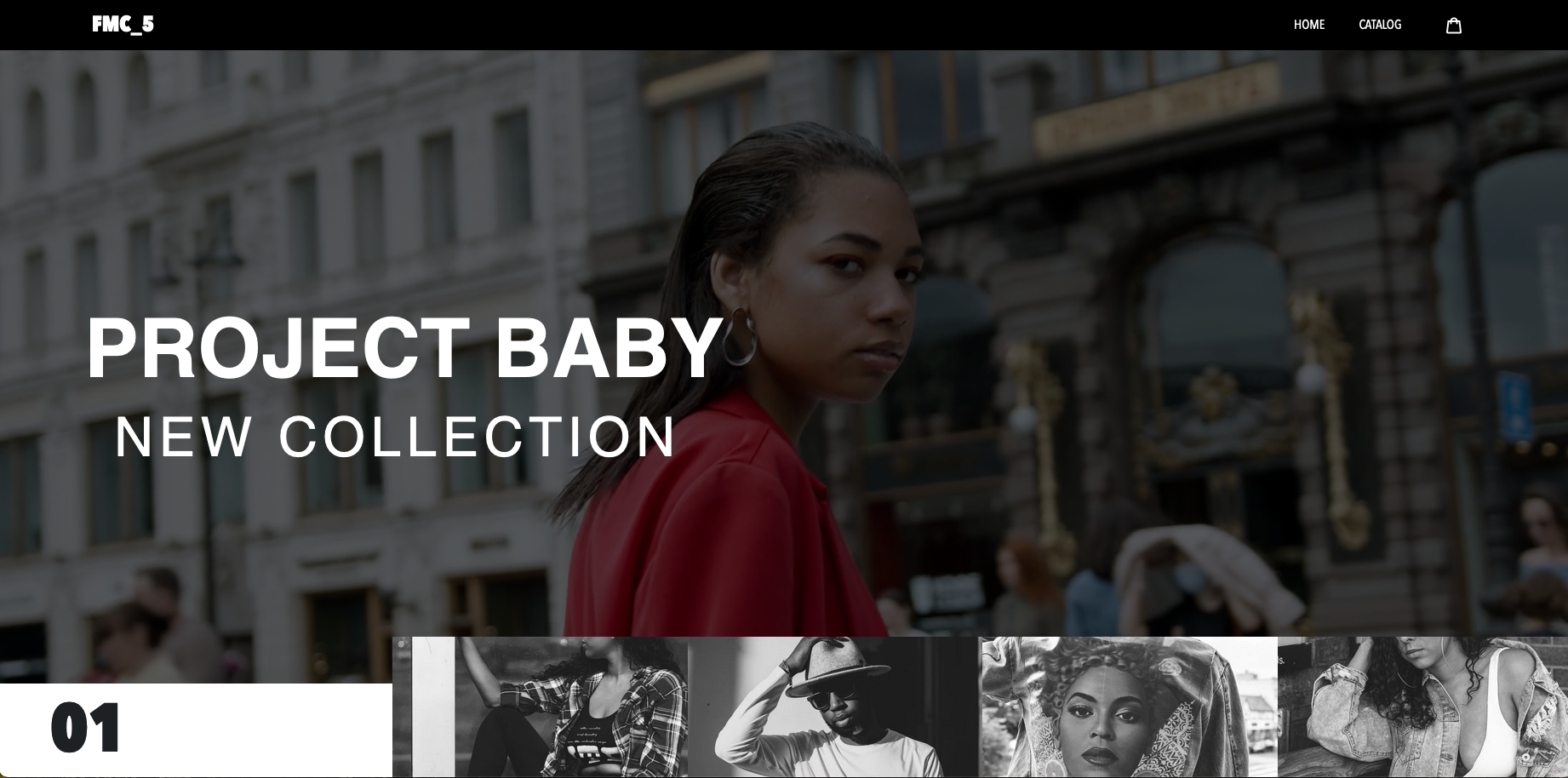Open the acid-wash denim jacket thumbnail
The height and width of the screenshot is (778, 1568).
pos(1422,707)
